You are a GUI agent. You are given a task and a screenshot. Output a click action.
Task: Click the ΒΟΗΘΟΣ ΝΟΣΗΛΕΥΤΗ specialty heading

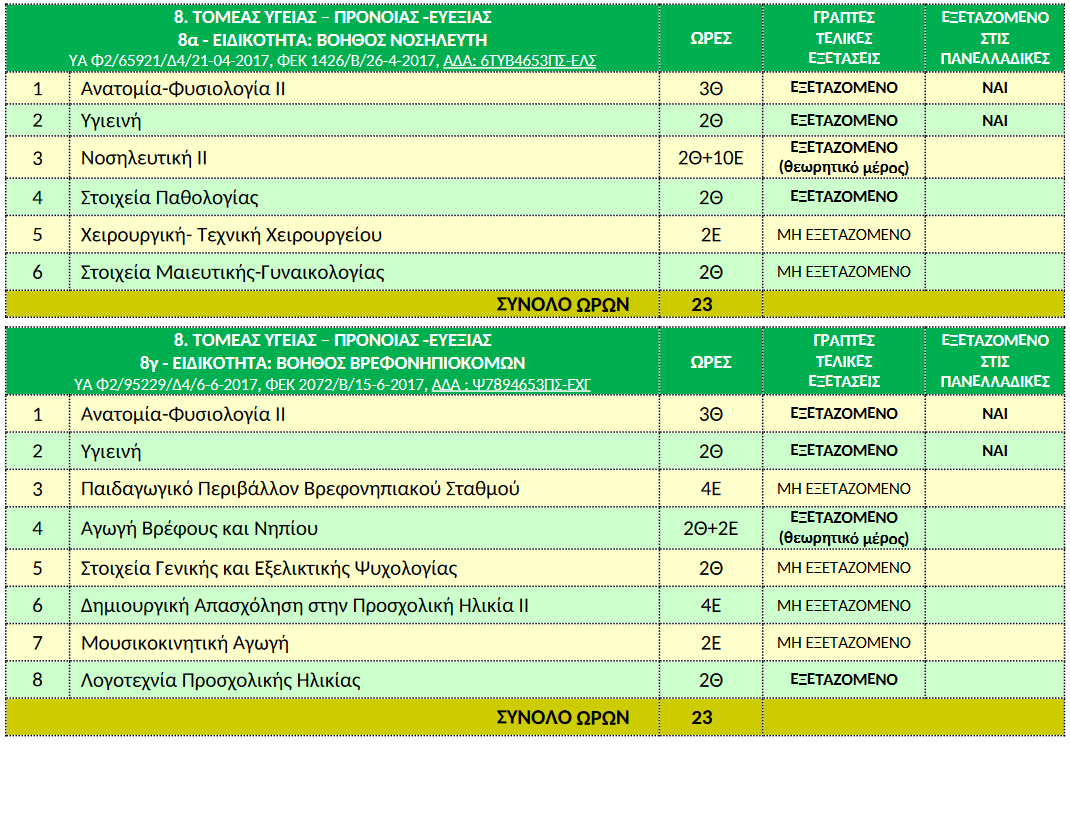[x=333, y=40]
